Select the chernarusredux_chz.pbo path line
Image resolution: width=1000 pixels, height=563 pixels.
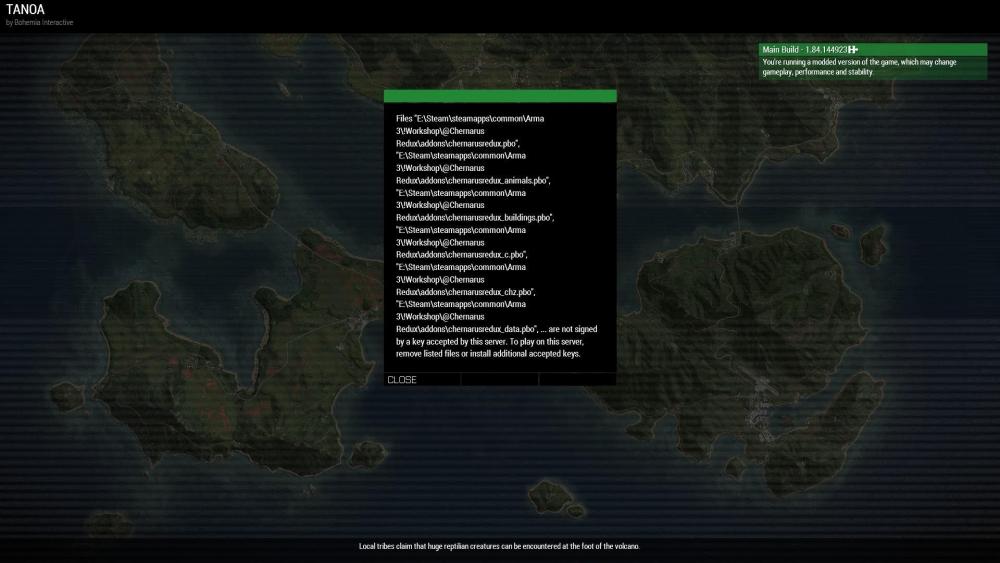(466, 292)
